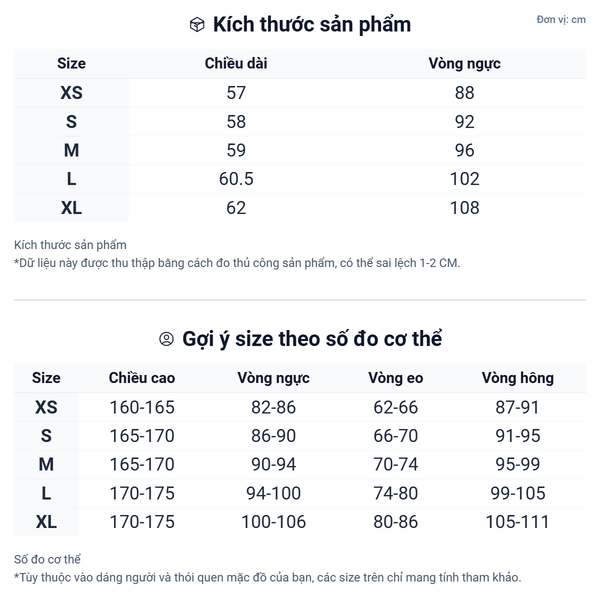Viewport: 600px width, 600px height.
Task: Click the manual measurement 1-2 CM disclaimer note
Action: [x=237, y=263]
